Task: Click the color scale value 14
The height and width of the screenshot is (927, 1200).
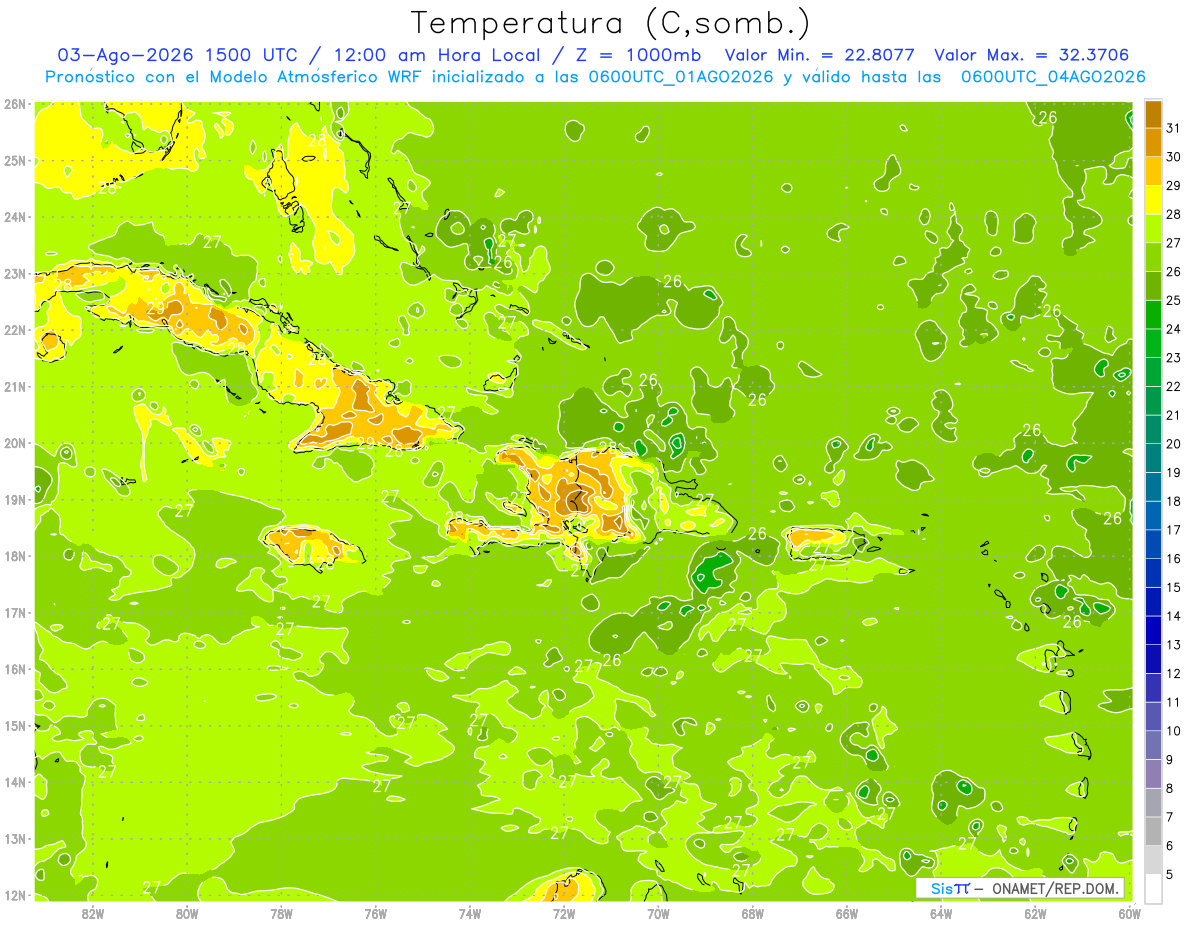Action: click(x=1174, y=616)
